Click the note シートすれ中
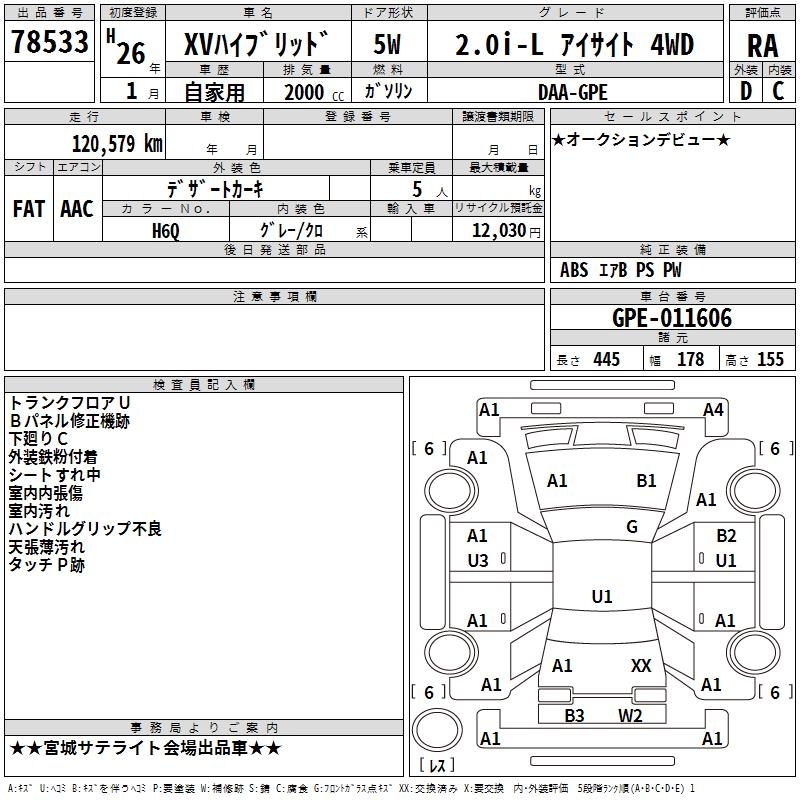This screenshot has height=800, width=800. click(55, 474)
